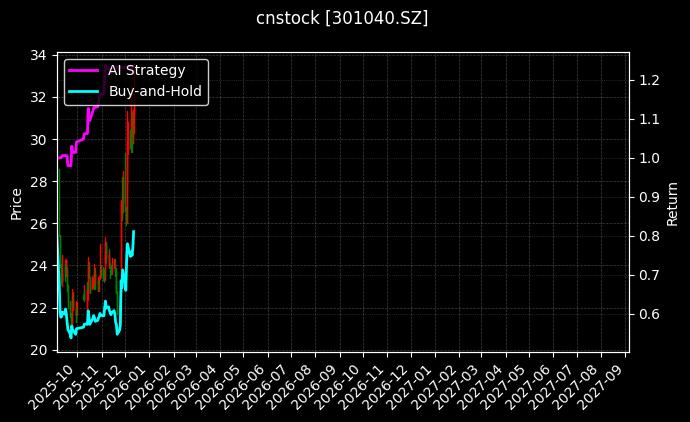
Task: Click the 20 price tick label
Action: click(x=41, y=350)
